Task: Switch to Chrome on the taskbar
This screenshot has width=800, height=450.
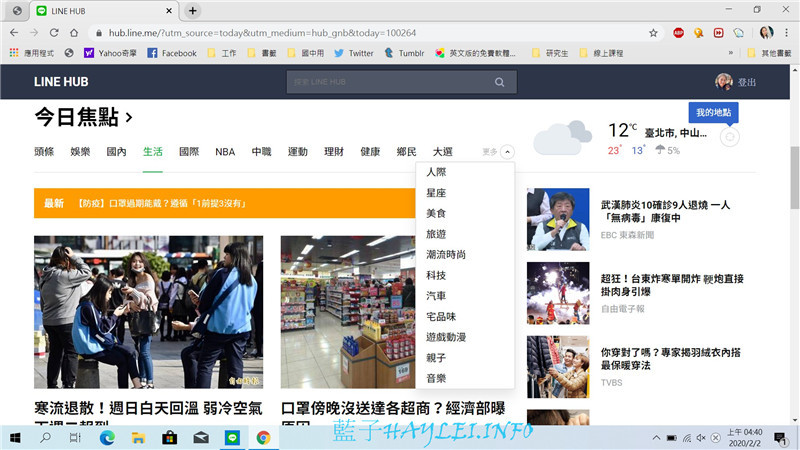Action: tap(263, 438)
